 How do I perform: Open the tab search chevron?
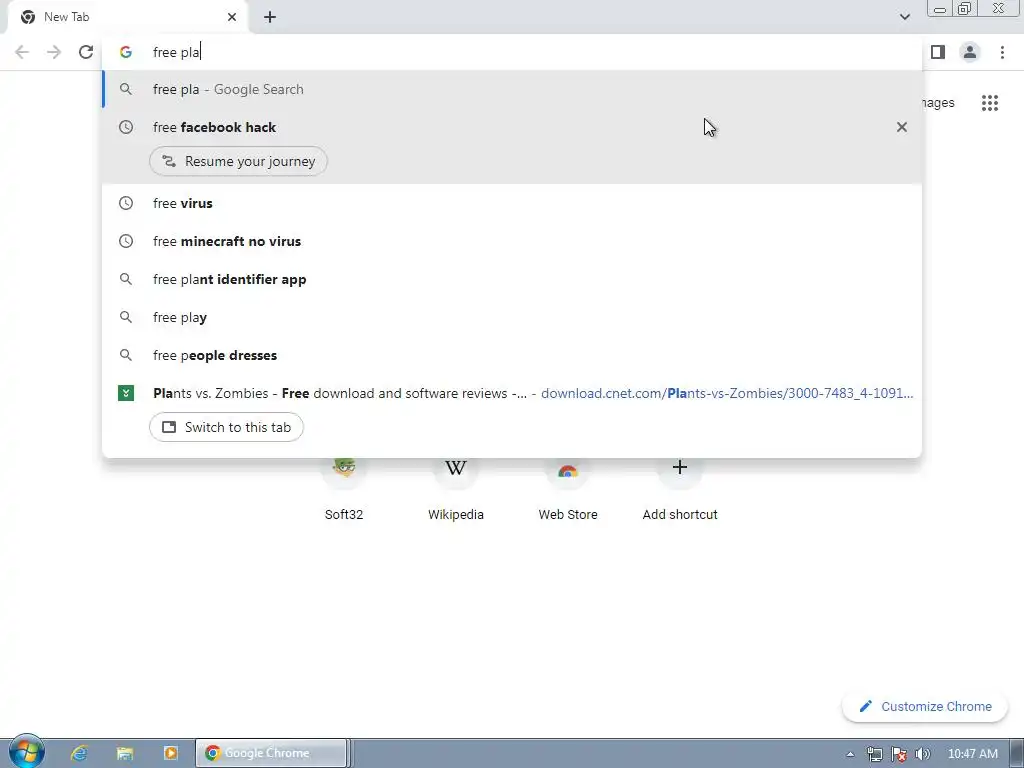pos(904,17)
